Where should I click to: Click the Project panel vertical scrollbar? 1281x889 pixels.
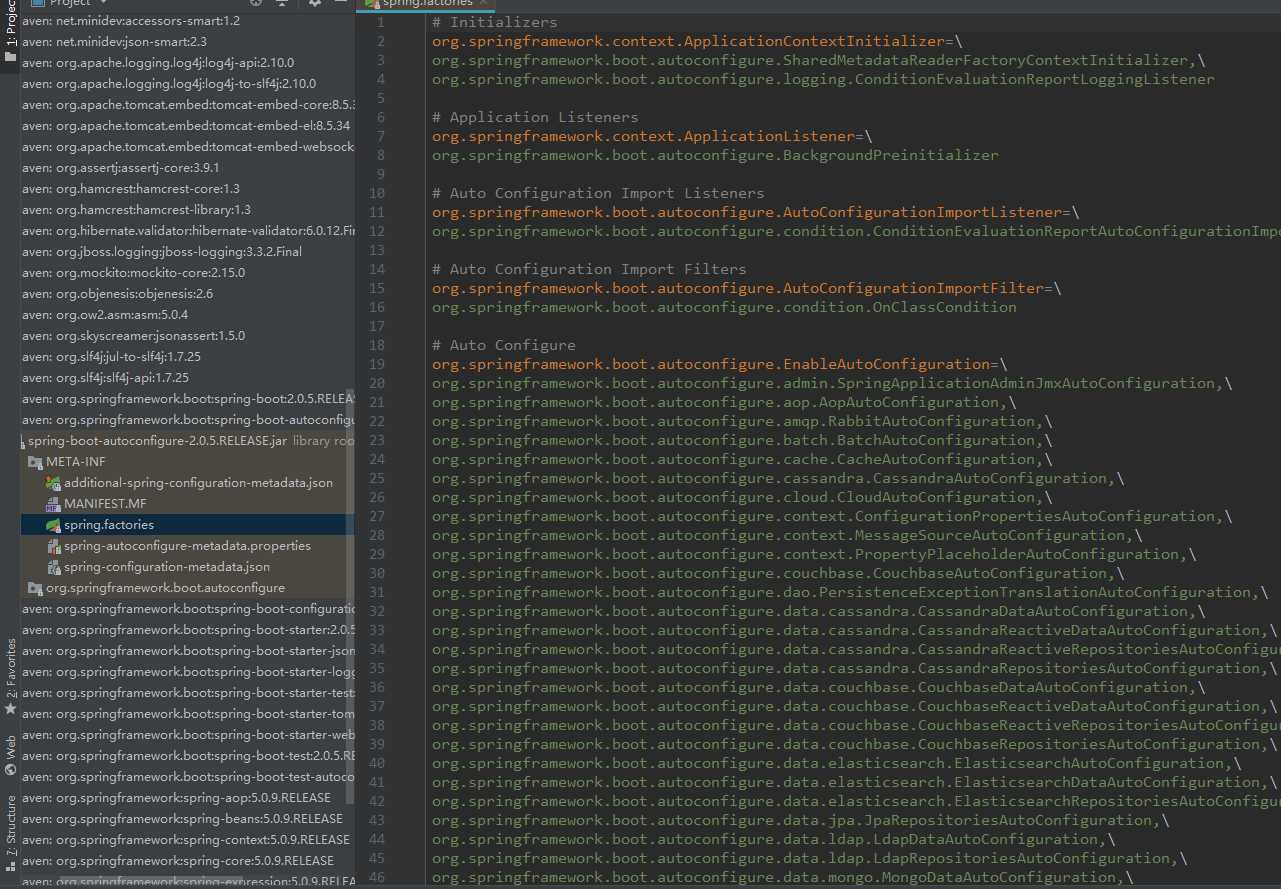point(350,596)
